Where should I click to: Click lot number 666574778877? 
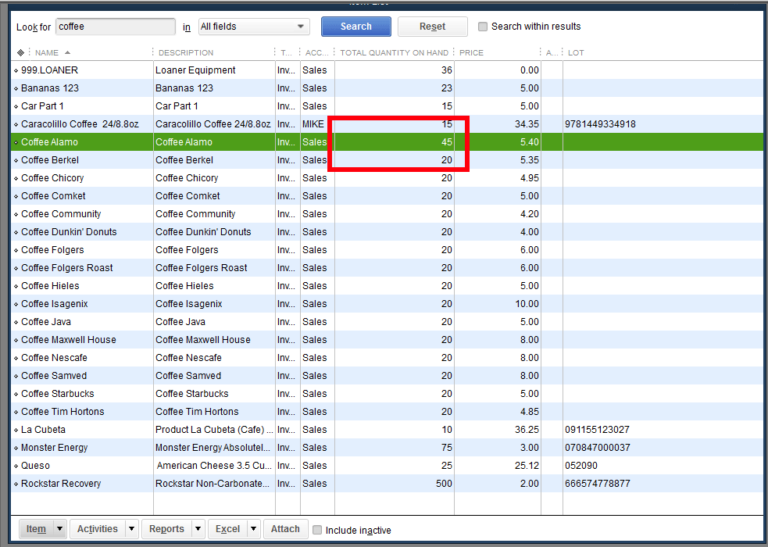(597, 483)
